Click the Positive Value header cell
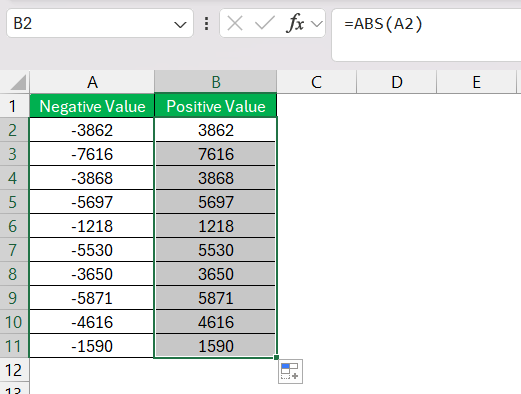Screen dimensions: 521x394 click(216, 106)
